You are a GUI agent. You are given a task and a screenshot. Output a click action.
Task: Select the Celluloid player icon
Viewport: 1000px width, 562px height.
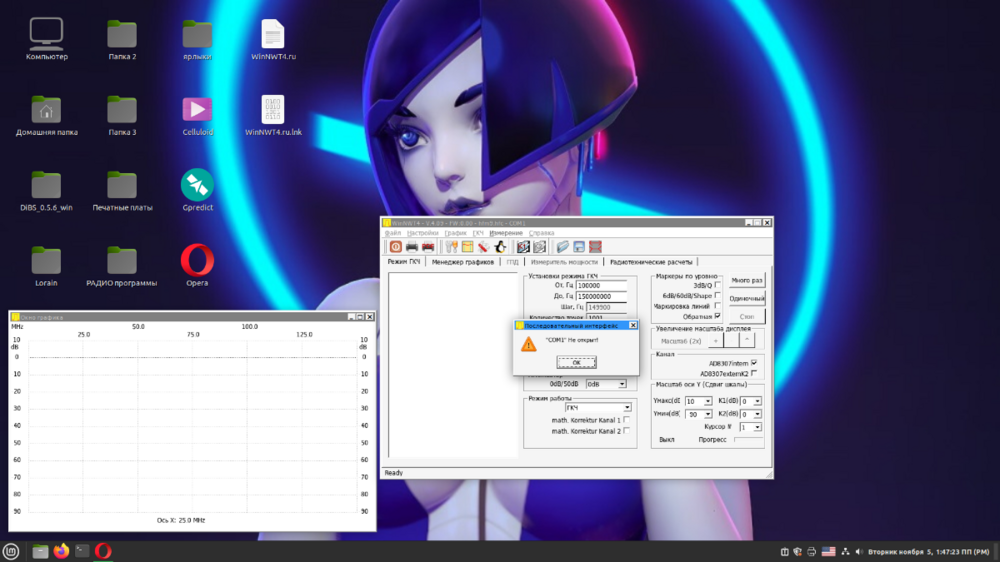tap(197, 115)
